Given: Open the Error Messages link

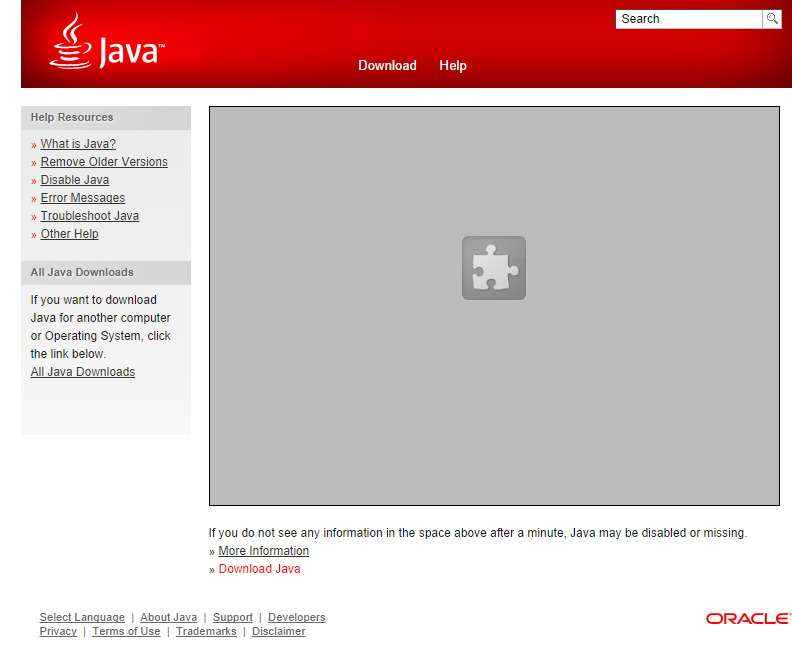Looking at the screenshot, I should (83, 198).
